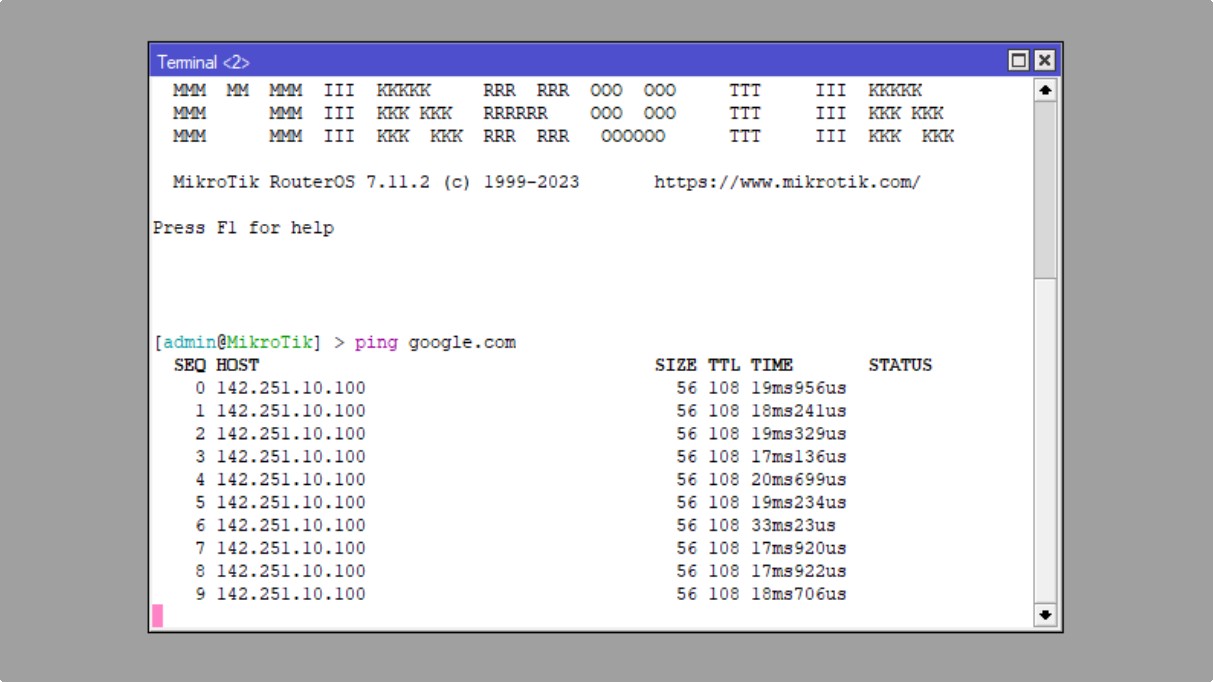
Task: Click the vertical scrollbar thumb
Action: (x=1045, y=188)
